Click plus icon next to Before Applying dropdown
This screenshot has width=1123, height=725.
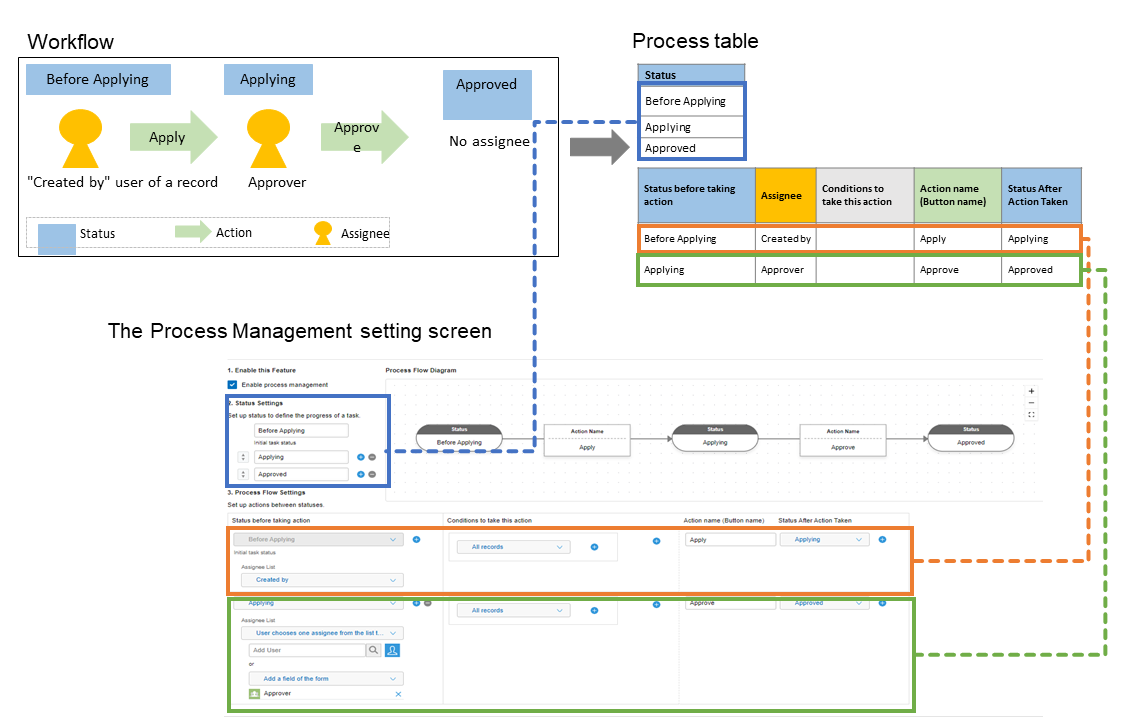coord(416,539)
